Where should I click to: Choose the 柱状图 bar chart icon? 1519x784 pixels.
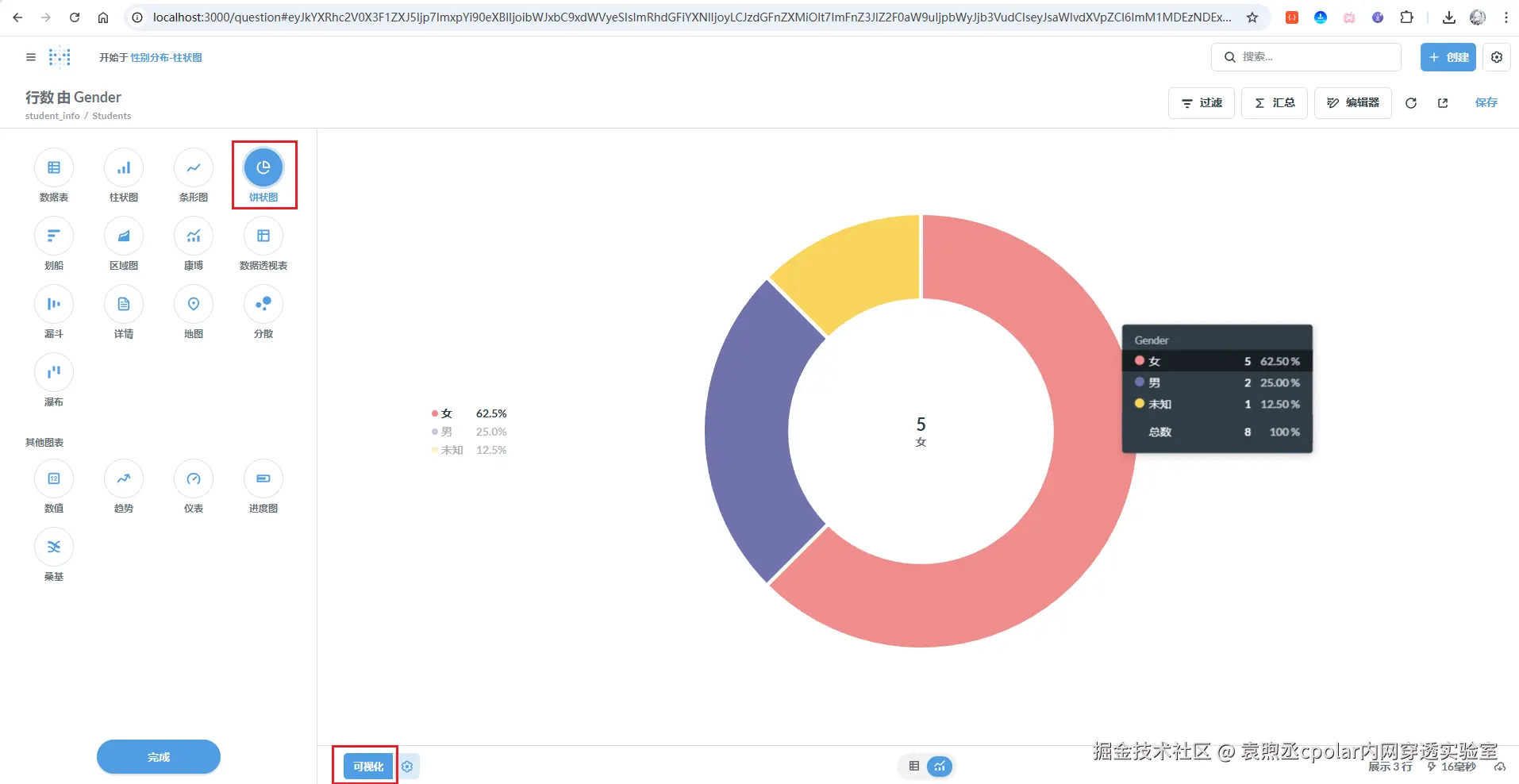point(124,167)
